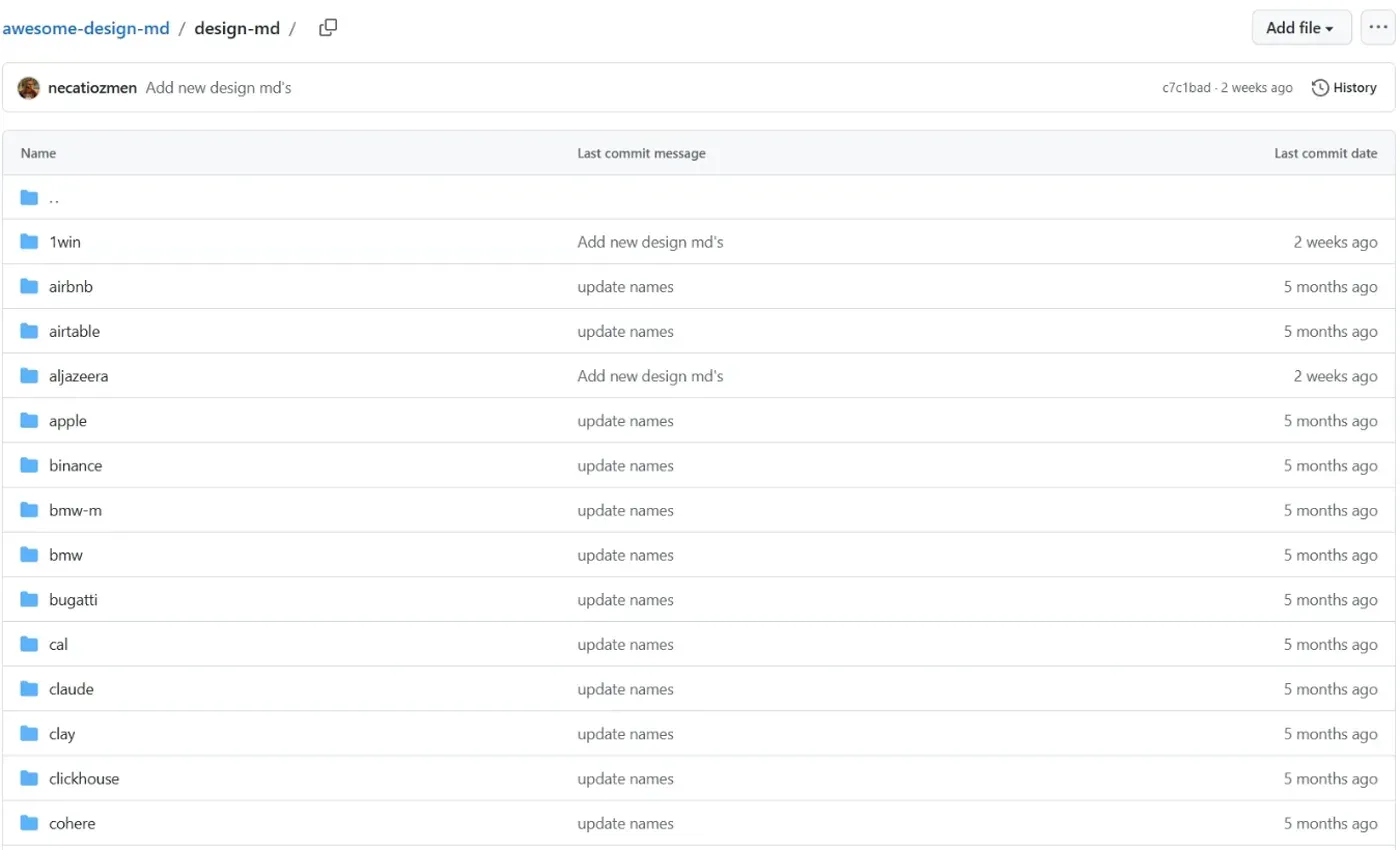The width and height of the screenshot is (1400, 850).
Task: Go up to parent directory via double dots
Action: (54, 198)
